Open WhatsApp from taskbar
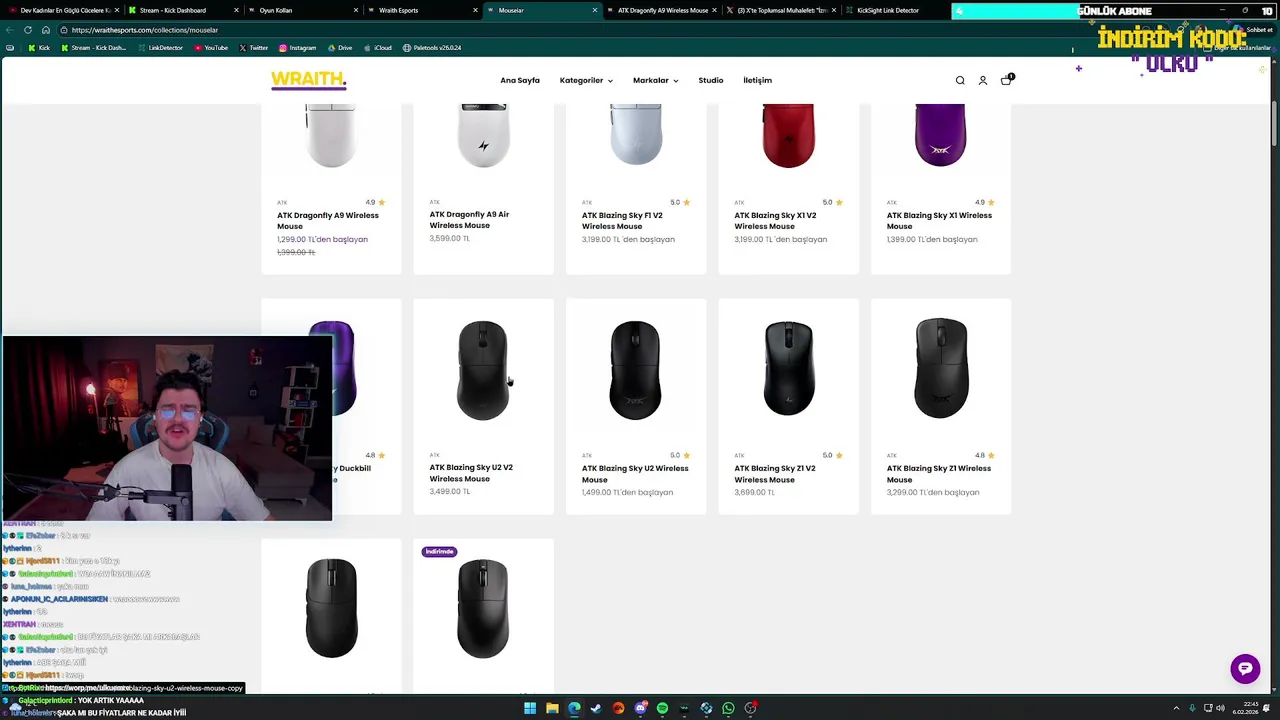 click(728, 708)
